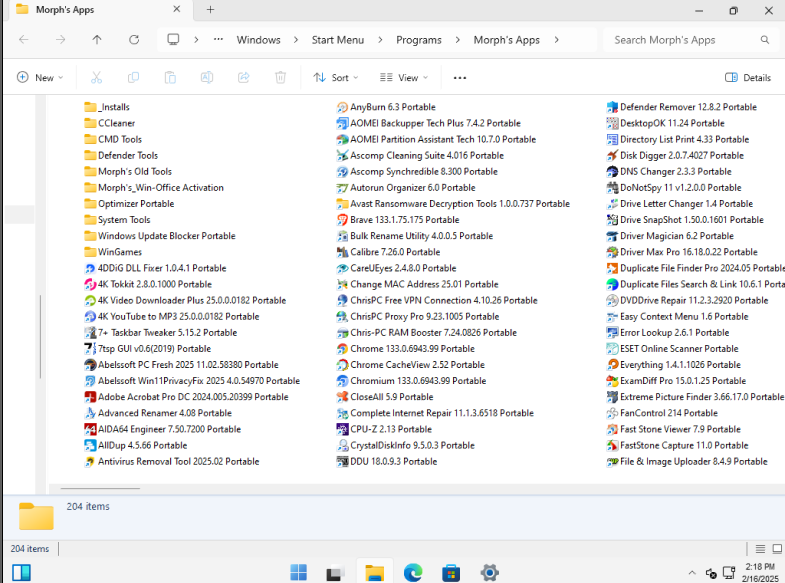
Task: Click the Delete trash icon
Action: click(280, 78)
